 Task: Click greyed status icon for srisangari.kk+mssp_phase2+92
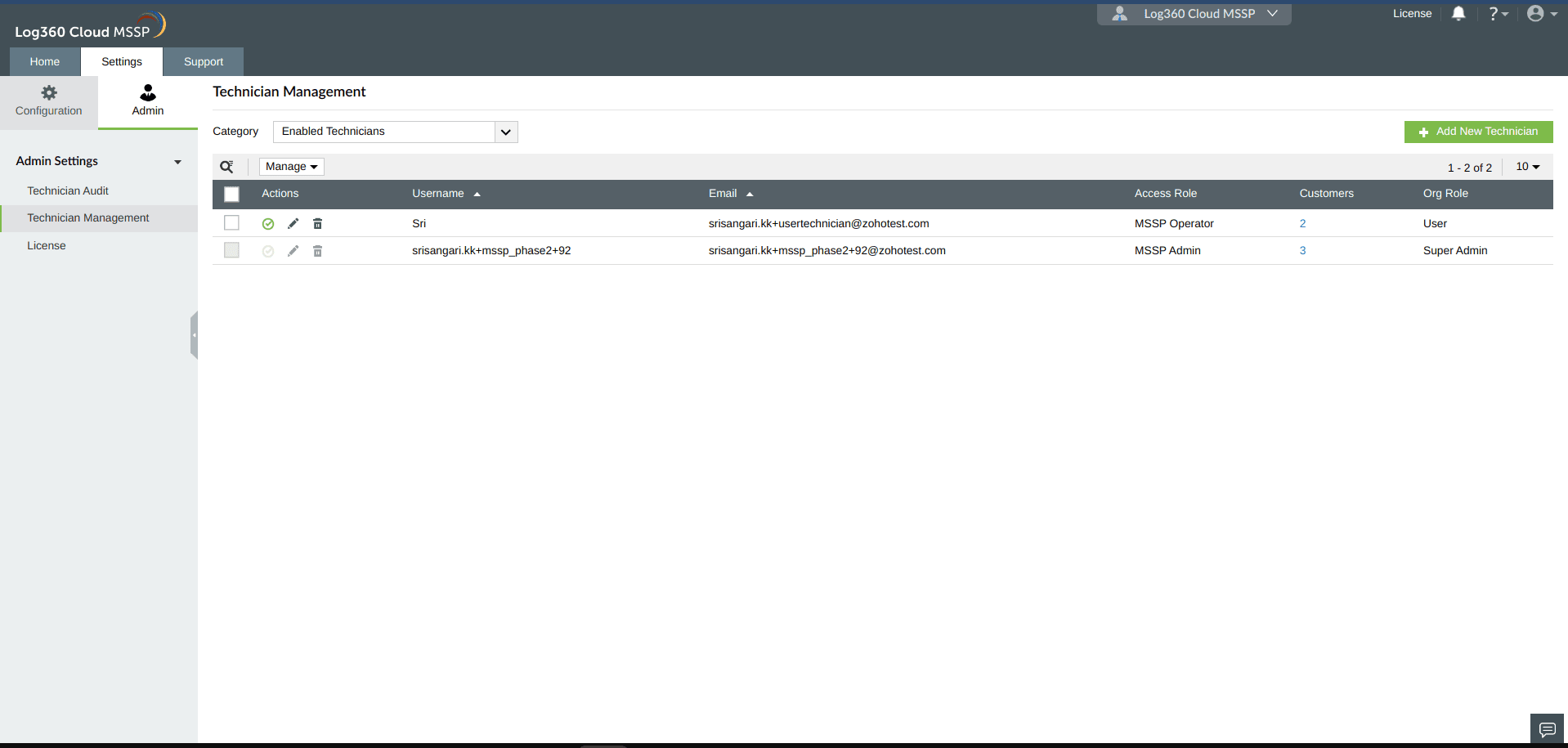(268, 251)
